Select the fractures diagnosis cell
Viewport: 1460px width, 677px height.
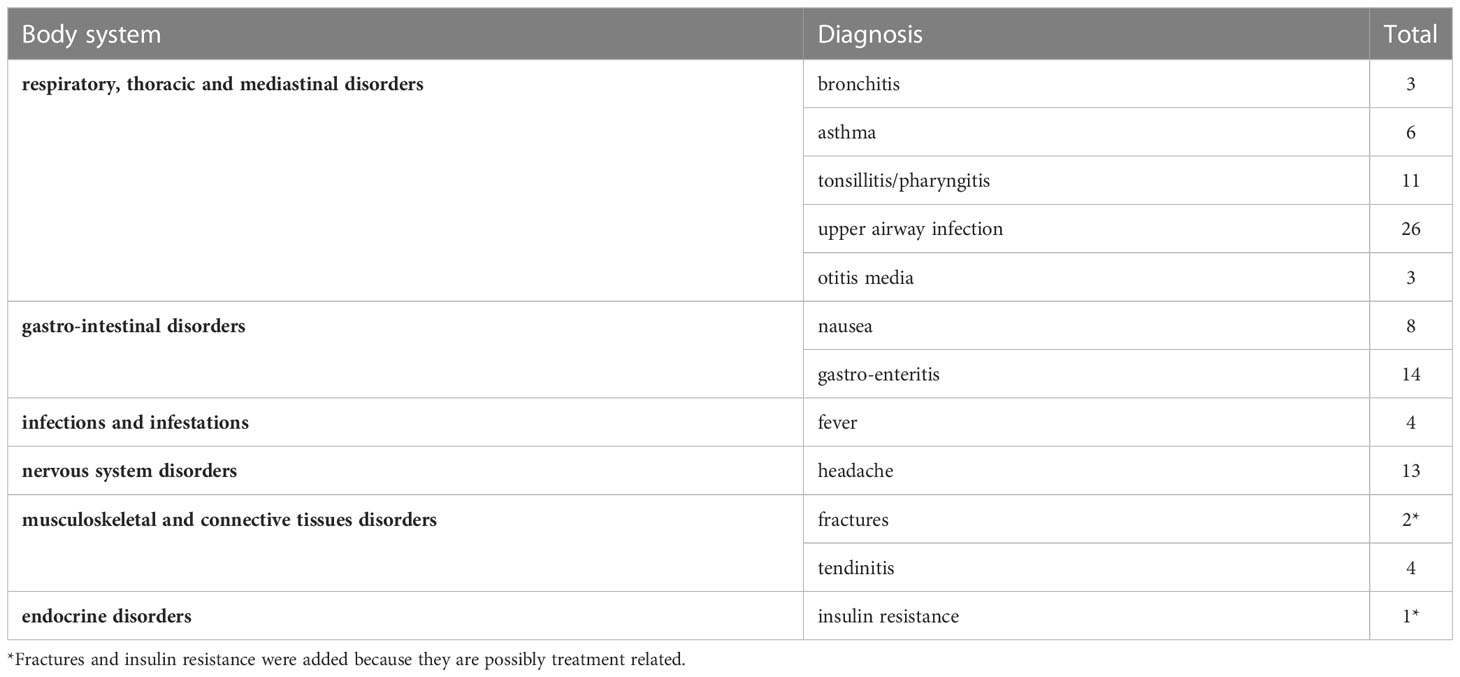coord(1087,519)
